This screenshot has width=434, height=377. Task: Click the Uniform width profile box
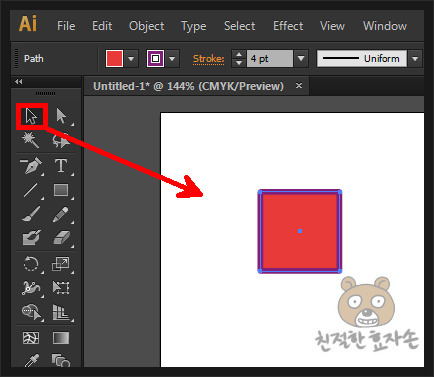362,59
